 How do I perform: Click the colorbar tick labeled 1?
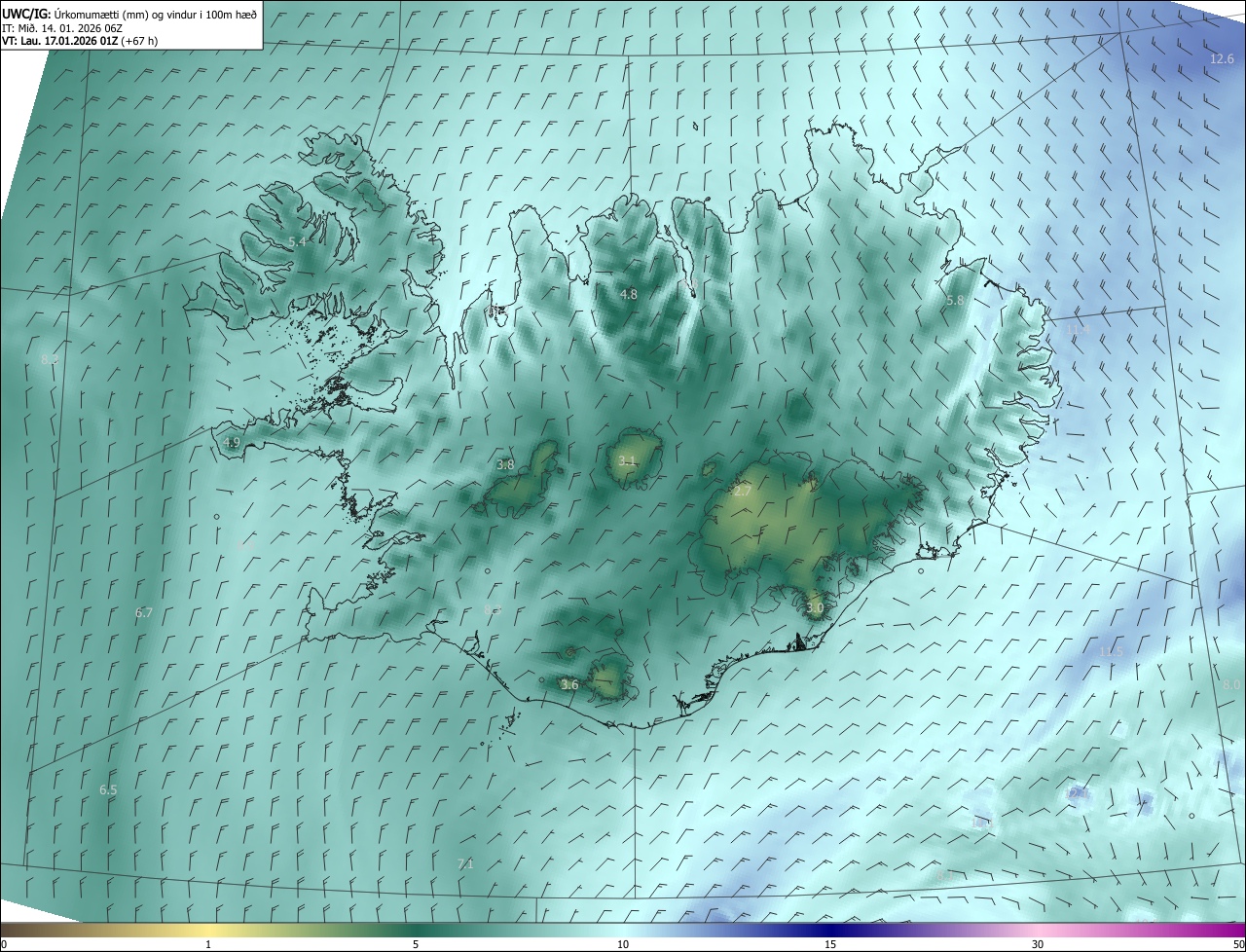pos(208,944)
